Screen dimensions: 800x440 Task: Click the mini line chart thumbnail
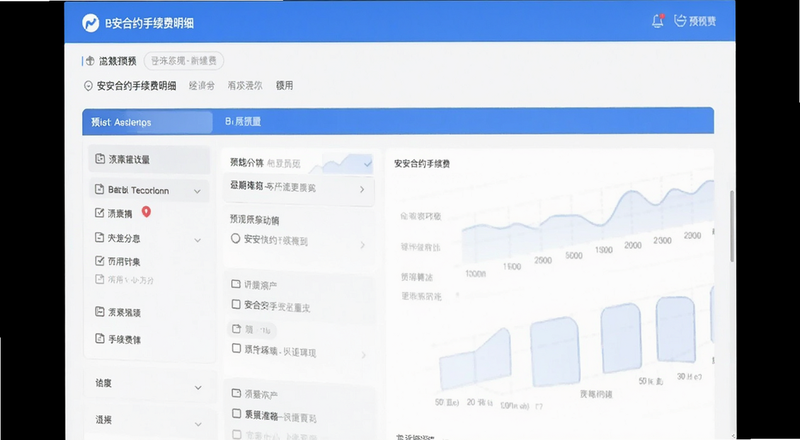pos(341,164)
